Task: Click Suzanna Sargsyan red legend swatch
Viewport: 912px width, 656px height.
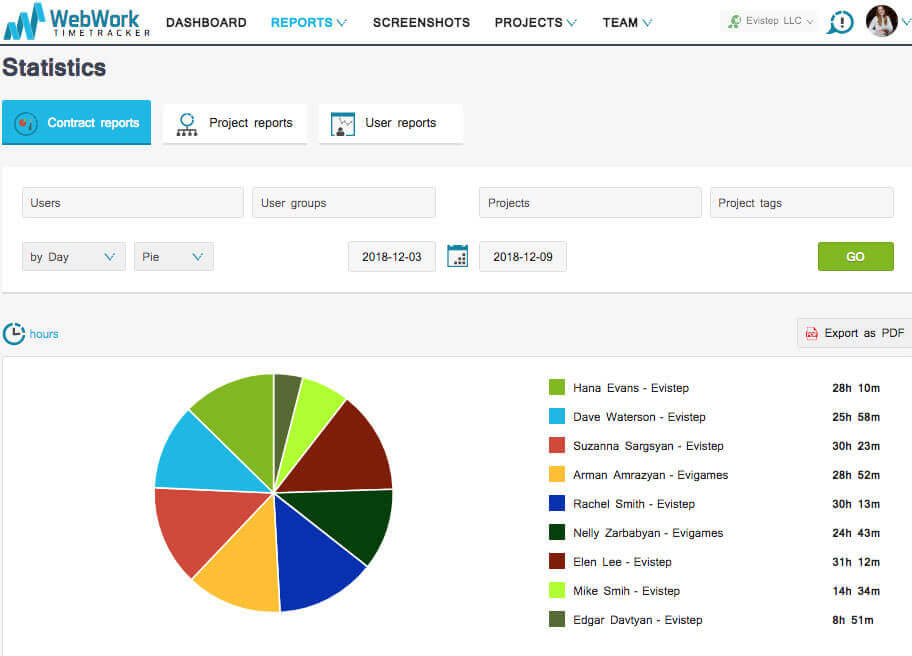Action: coord(557,445)
